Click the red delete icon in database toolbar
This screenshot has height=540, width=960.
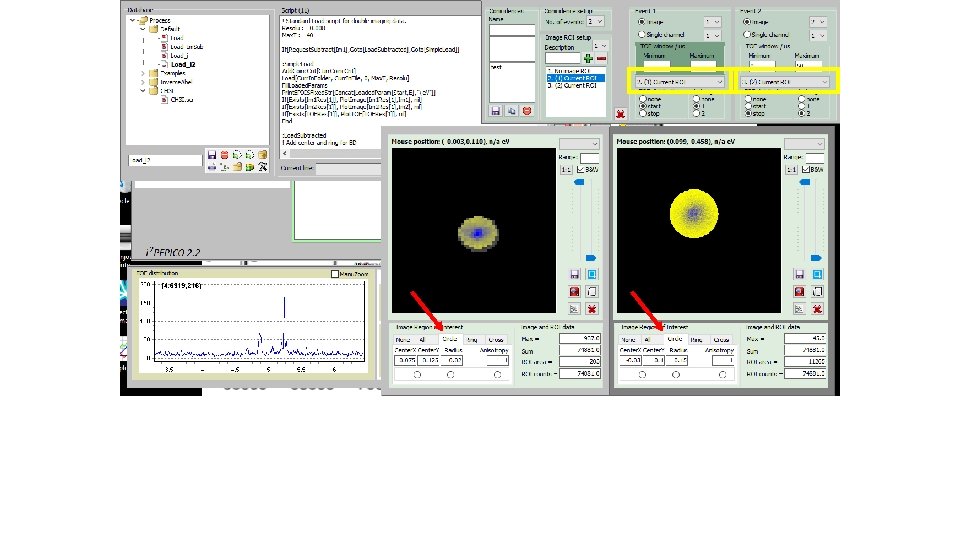(225, 155)
